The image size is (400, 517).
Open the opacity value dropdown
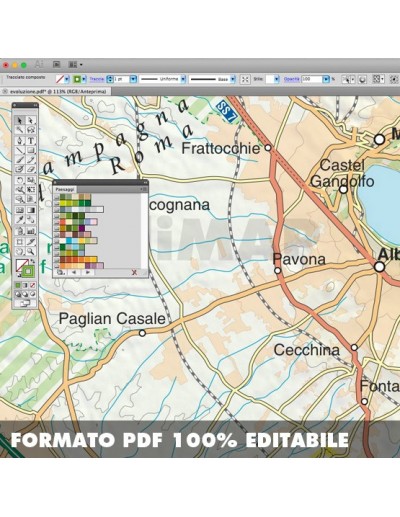click(326, 79)
